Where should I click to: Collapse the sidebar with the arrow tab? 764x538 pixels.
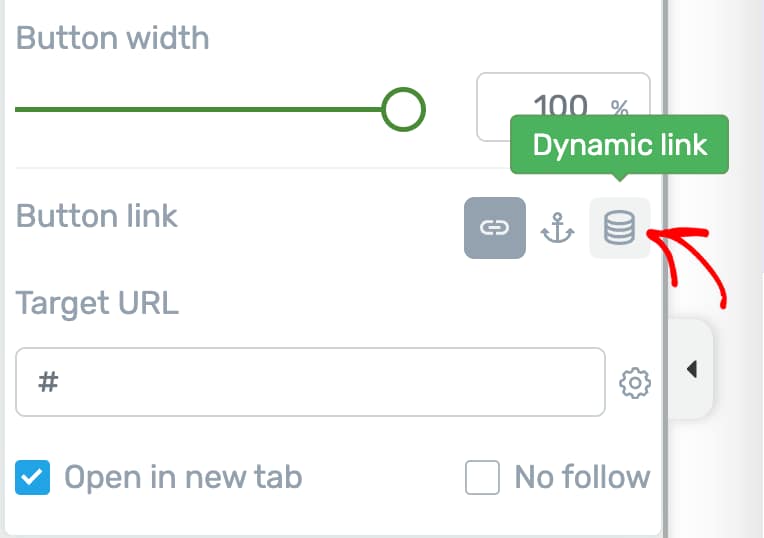[x=692, y=370]
